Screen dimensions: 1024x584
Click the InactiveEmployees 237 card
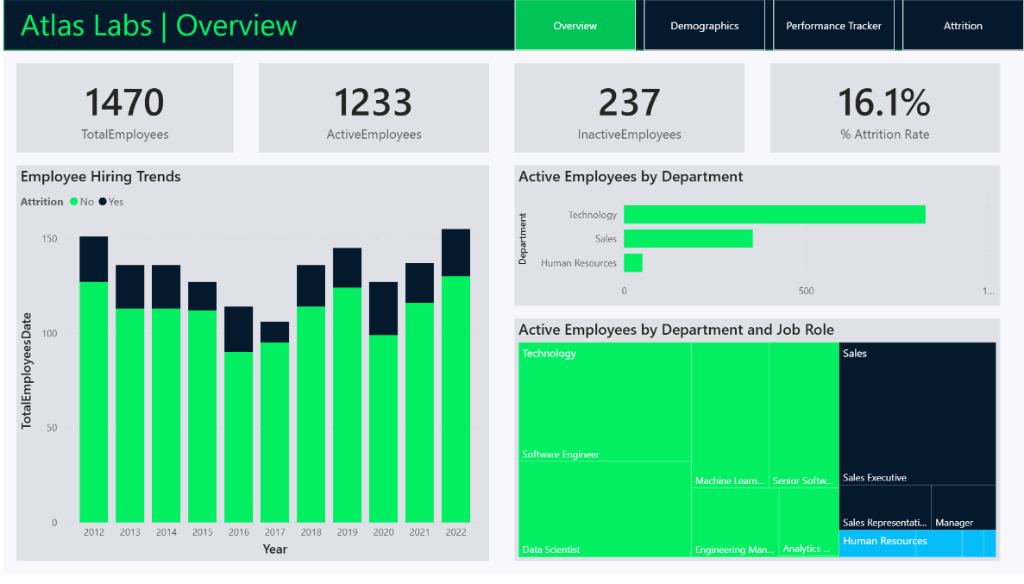629,108
